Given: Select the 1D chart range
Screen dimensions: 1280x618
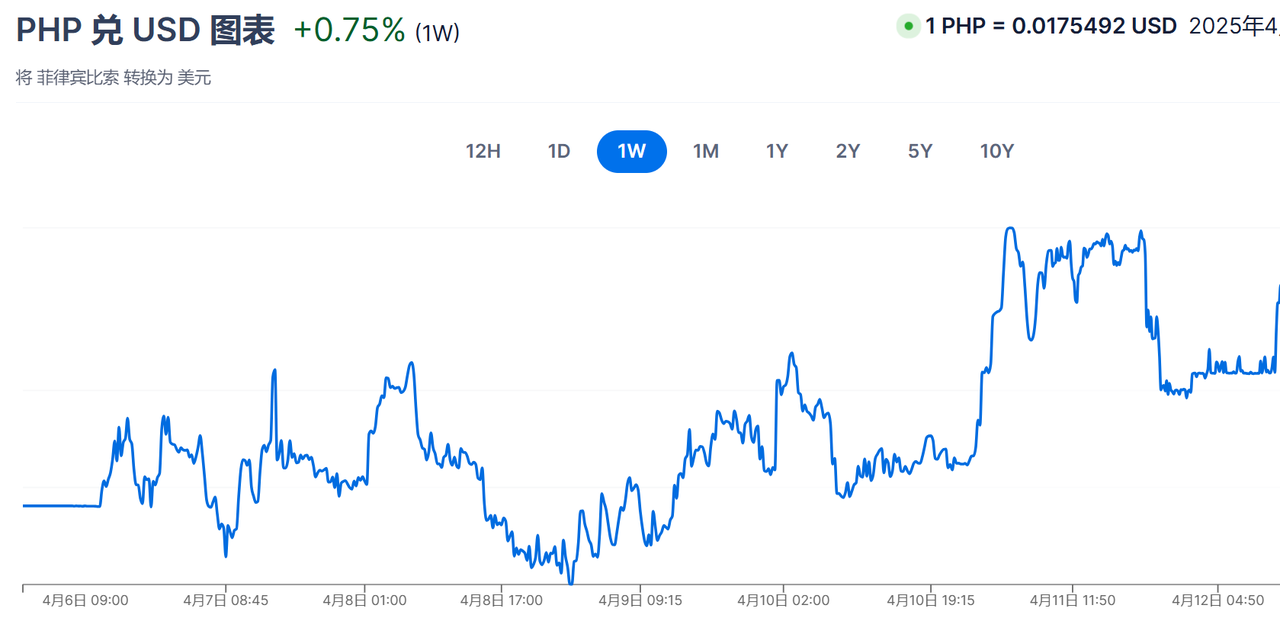Looking at the screenshot, I should tap(559, 151).
